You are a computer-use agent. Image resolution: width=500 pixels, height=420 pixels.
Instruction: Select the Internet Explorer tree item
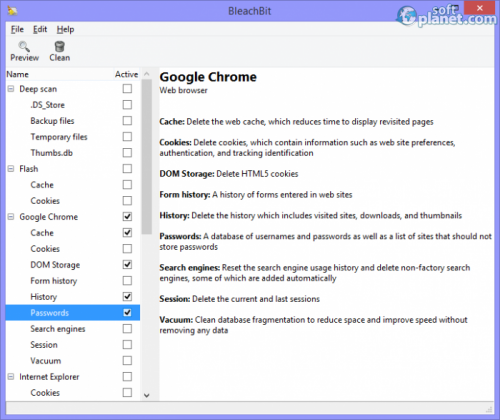tap(49, 377)
